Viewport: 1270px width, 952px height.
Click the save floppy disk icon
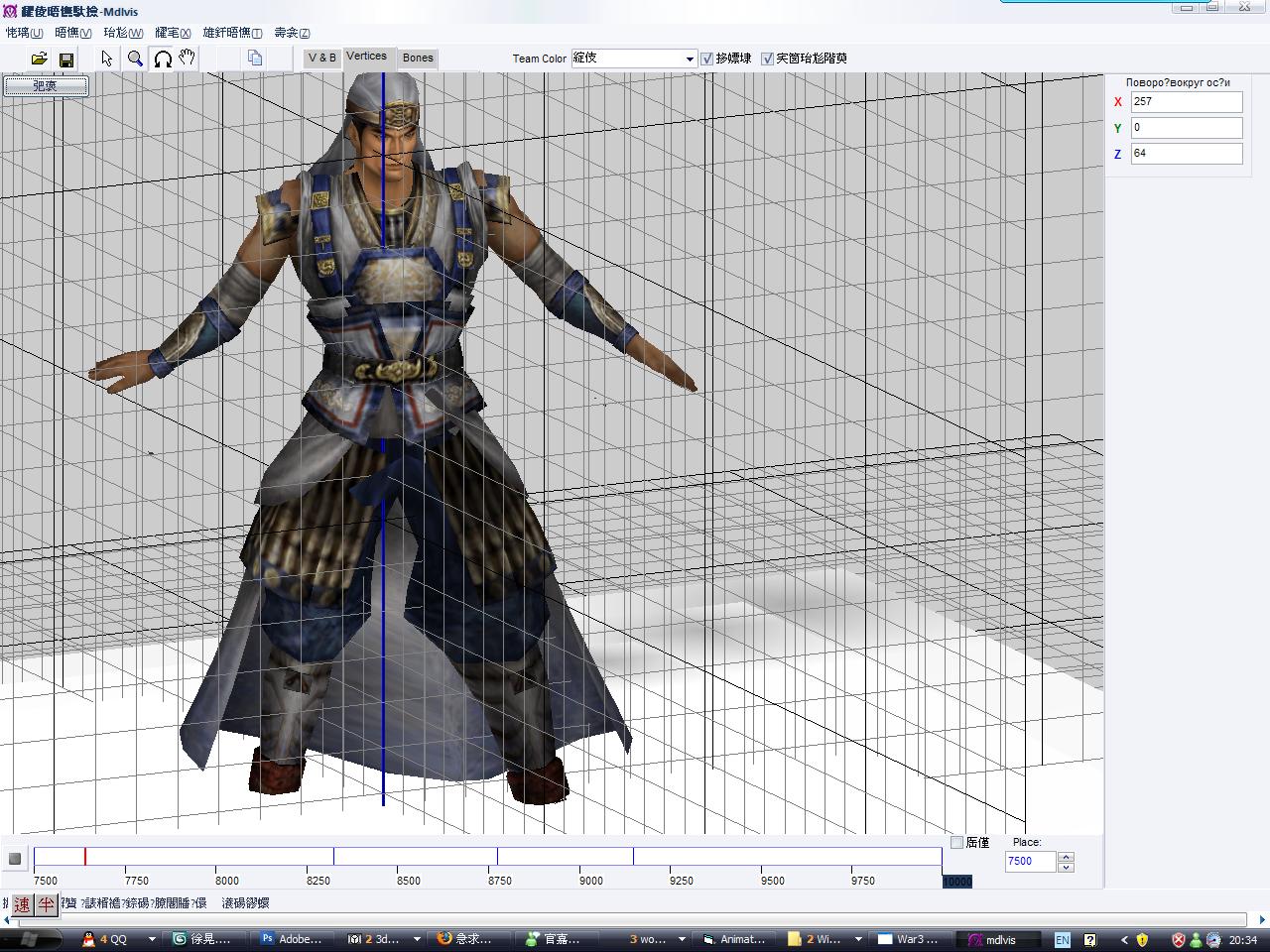(x=65, y=59)
